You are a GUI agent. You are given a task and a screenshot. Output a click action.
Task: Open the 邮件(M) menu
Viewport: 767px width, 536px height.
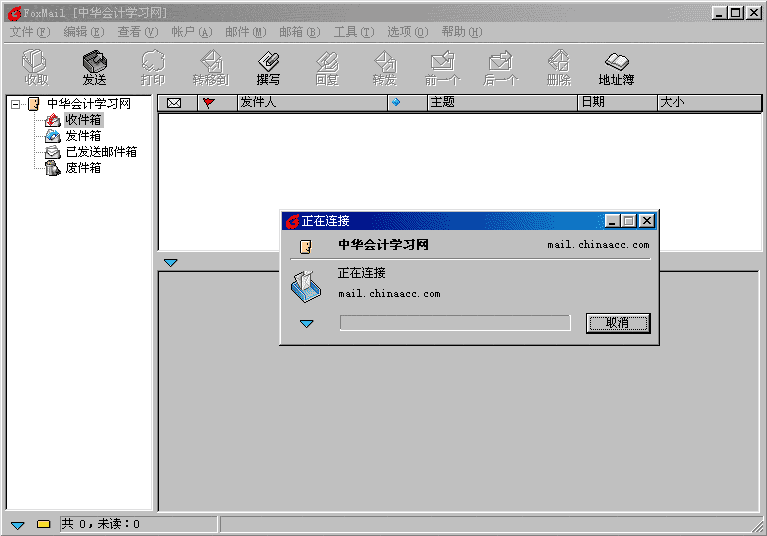[x=246, y=32]
